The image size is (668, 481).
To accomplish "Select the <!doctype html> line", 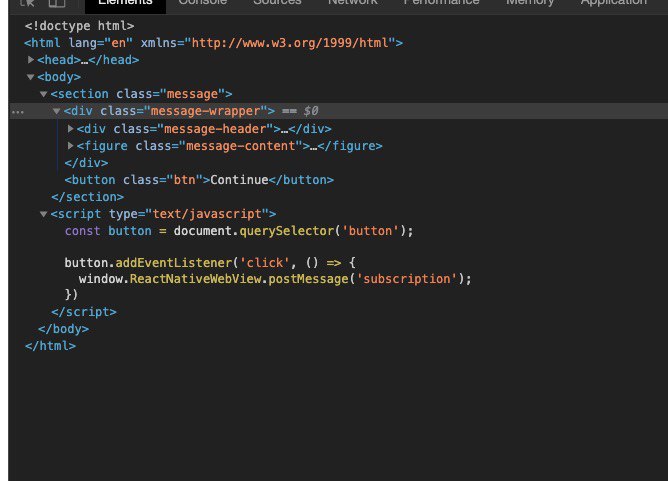I will tap(79, 26).
